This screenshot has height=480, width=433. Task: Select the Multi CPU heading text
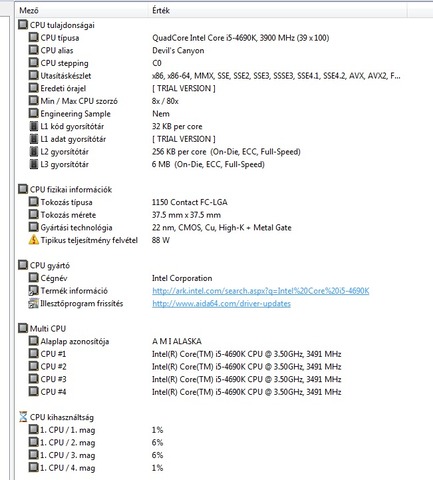tap(48, 328)
